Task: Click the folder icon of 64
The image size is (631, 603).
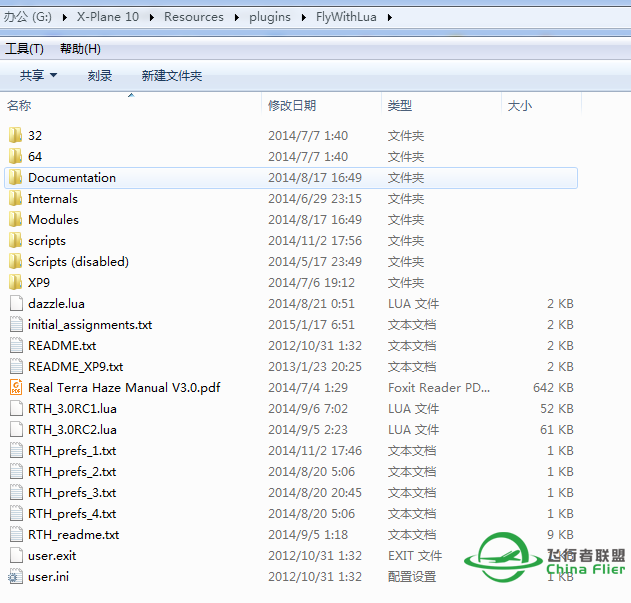Action: click(x=16, y=156)
